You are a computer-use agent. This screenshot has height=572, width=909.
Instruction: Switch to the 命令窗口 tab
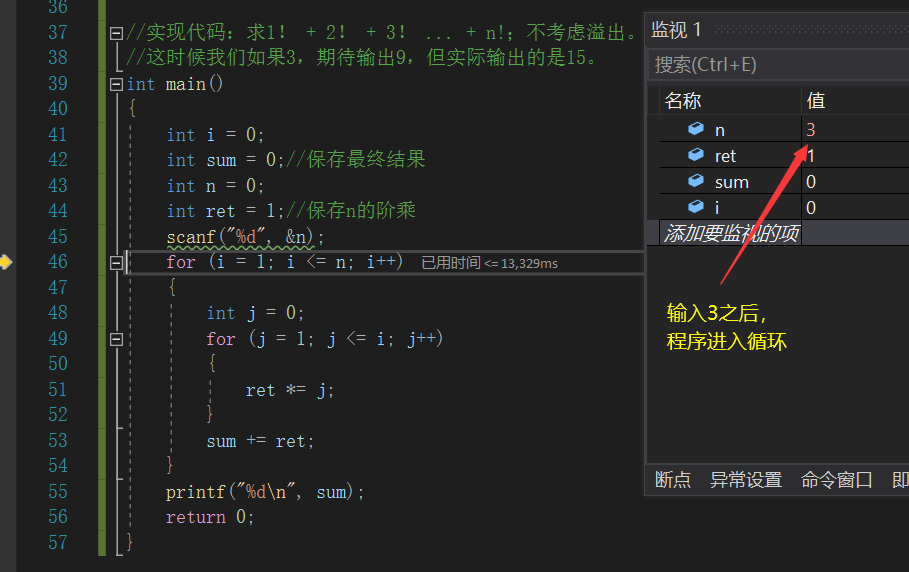(836, 480)
